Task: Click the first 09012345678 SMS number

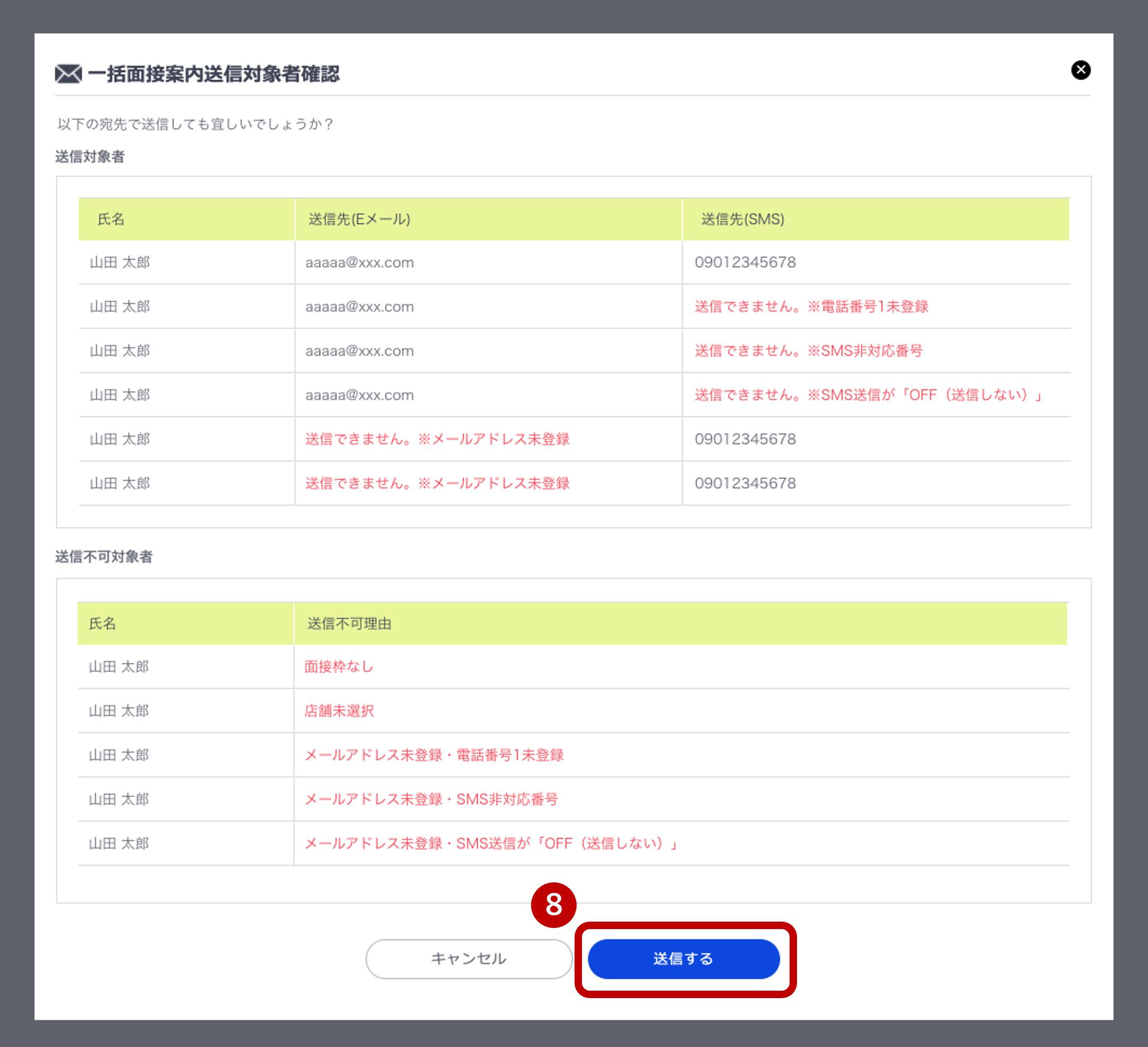Action: [x=745, y=262]
